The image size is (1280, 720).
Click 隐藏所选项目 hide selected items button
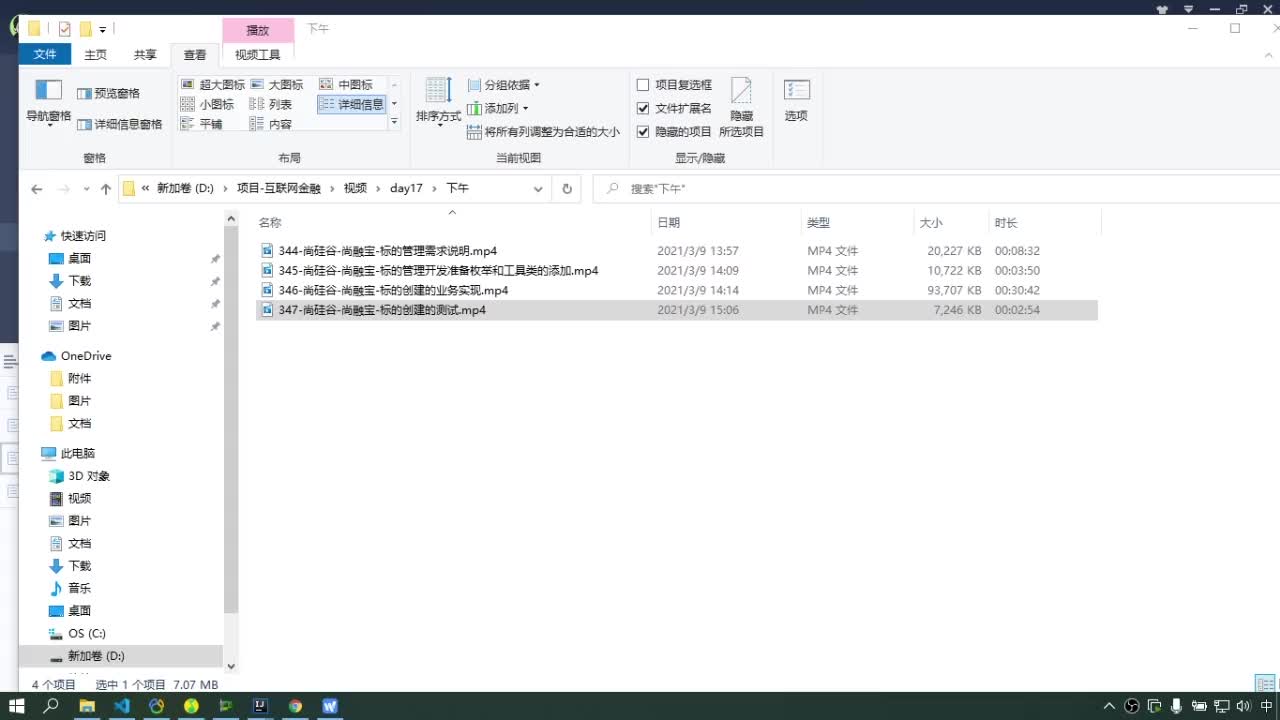point(741,108)
